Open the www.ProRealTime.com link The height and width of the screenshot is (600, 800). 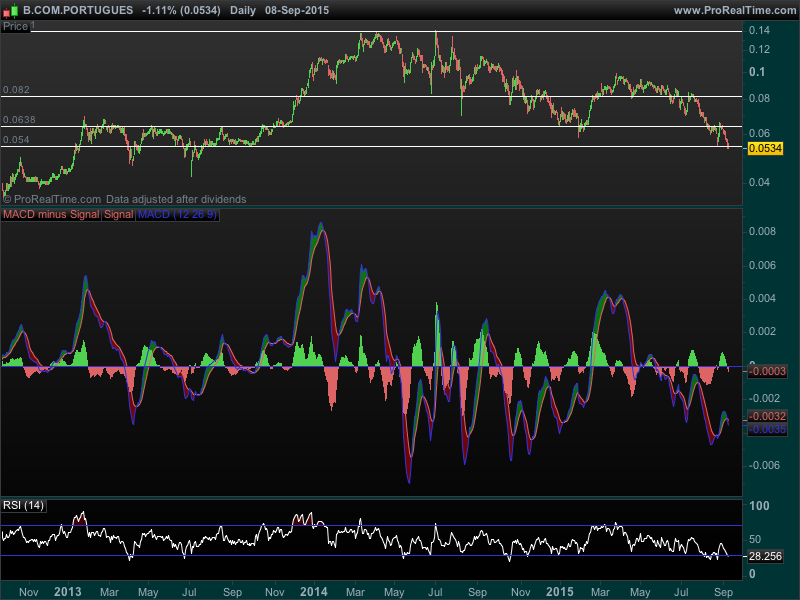[734, 9]
